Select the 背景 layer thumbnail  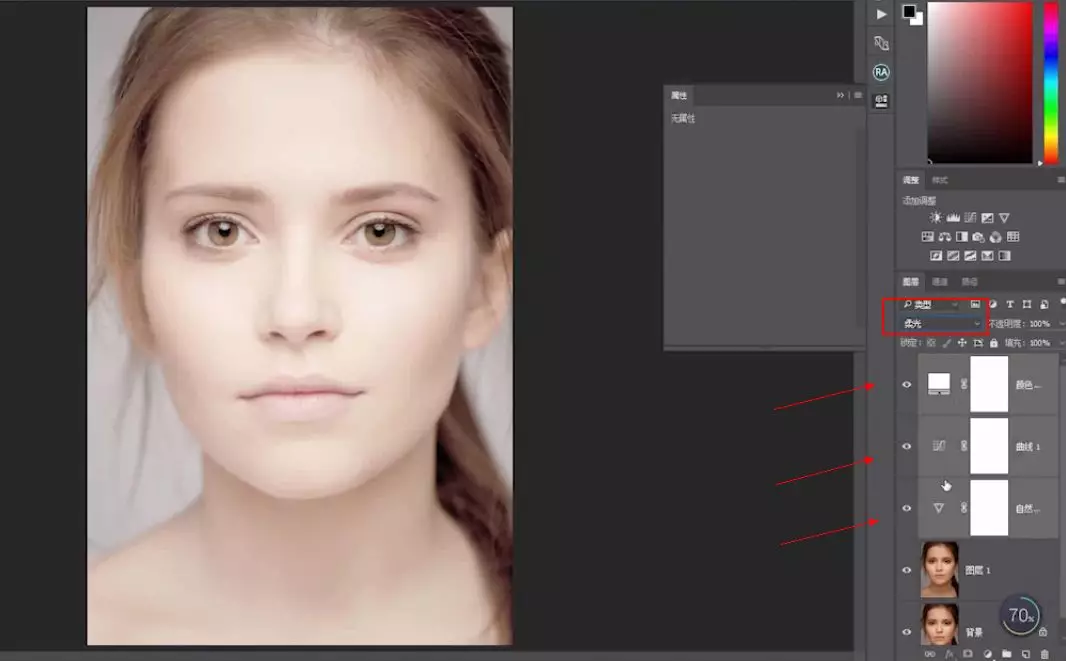pos(940,624)
